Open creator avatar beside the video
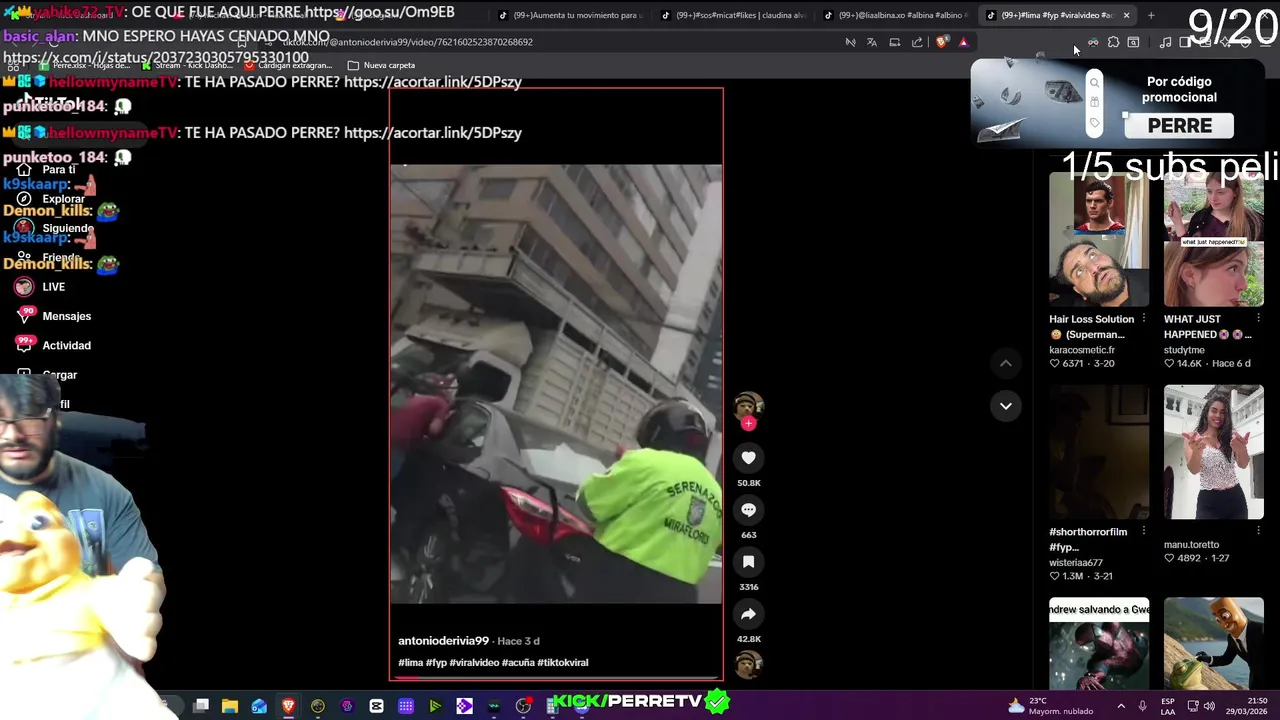The height and width of the screenshot is (720, 1280). tap(748, 405)
